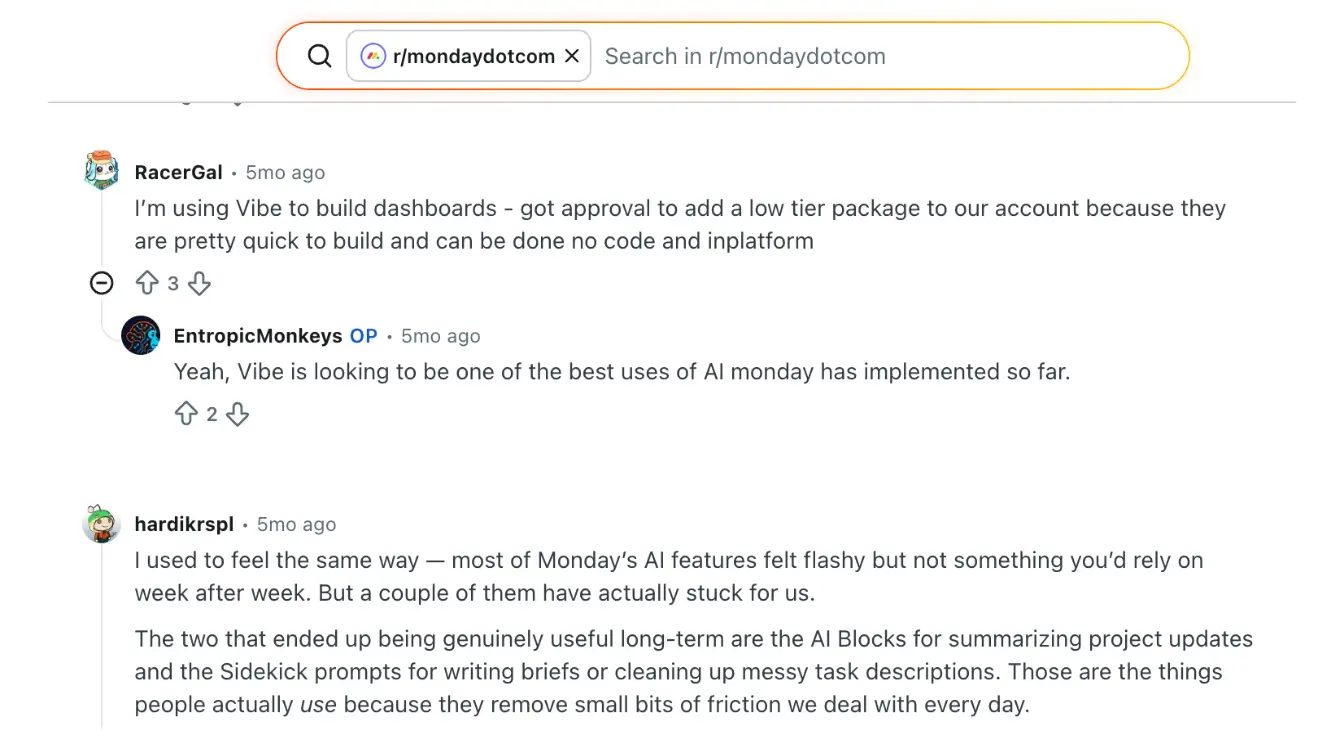Screen dimensions: 1330x746
Task: Click EntropicMonkeys' profile avatar
Action: pos(141,335)
